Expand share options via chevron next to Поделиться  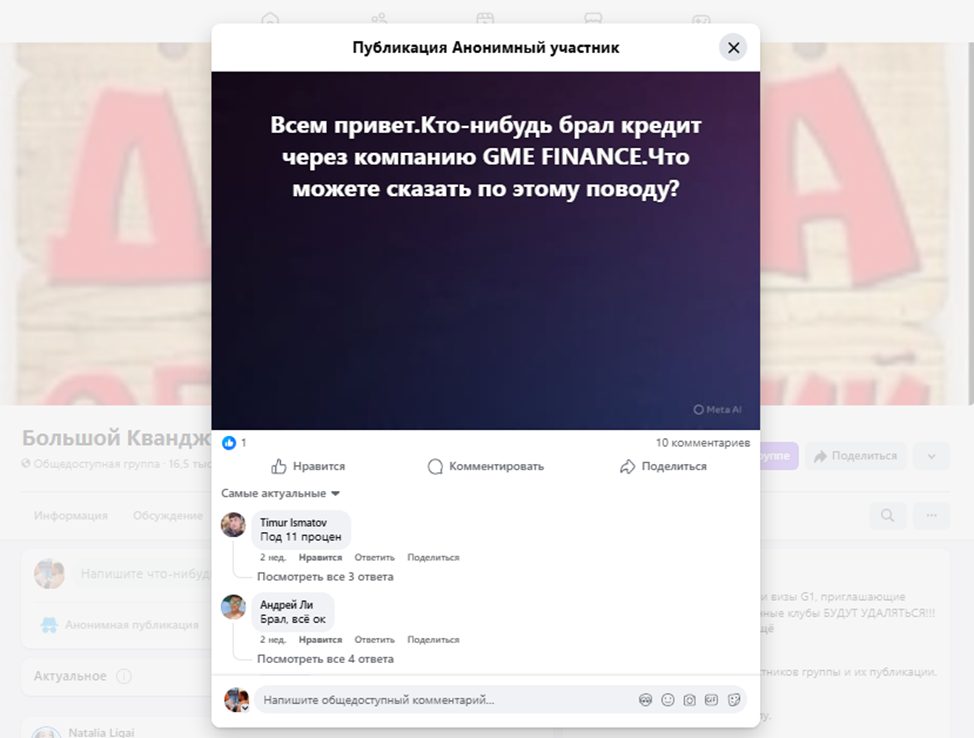coord(931,456)
